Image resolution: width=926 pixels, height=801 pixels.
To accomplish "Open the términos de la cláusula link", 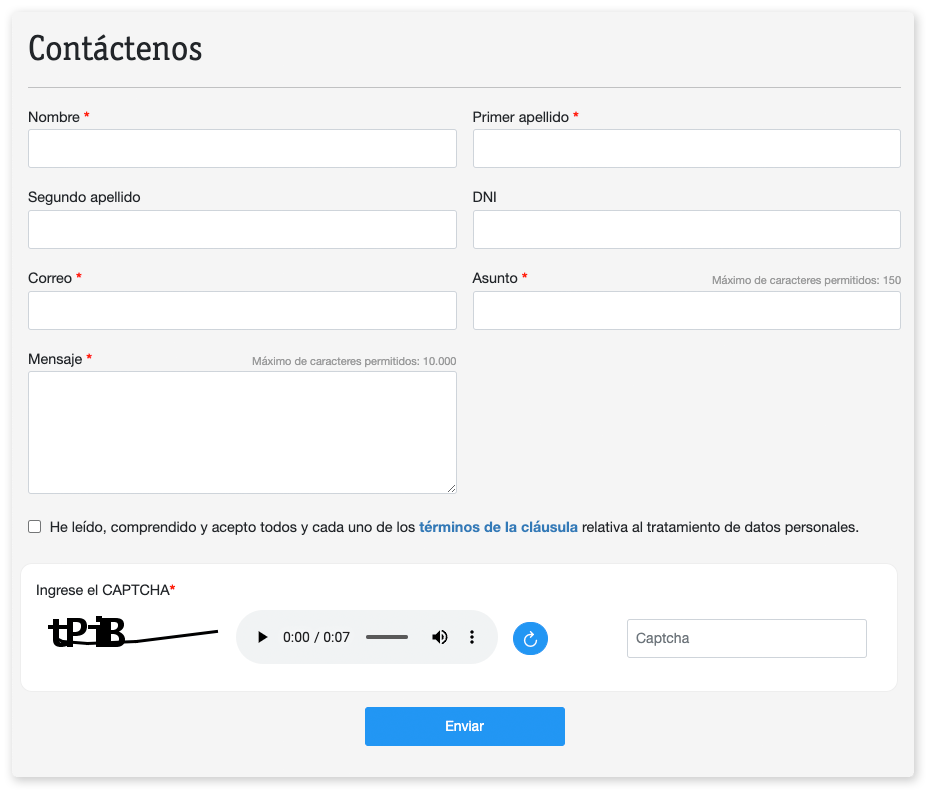I will coord(498,527).
